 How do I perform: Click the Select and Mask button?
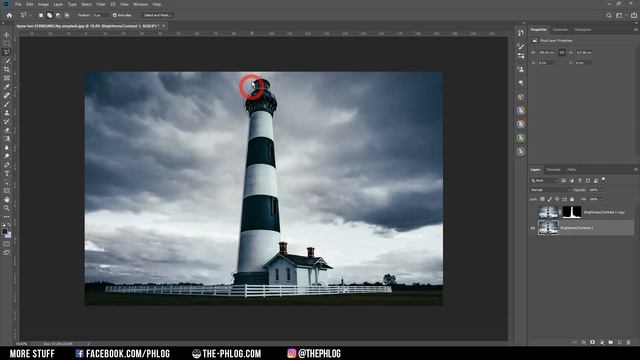click(157, 15)
